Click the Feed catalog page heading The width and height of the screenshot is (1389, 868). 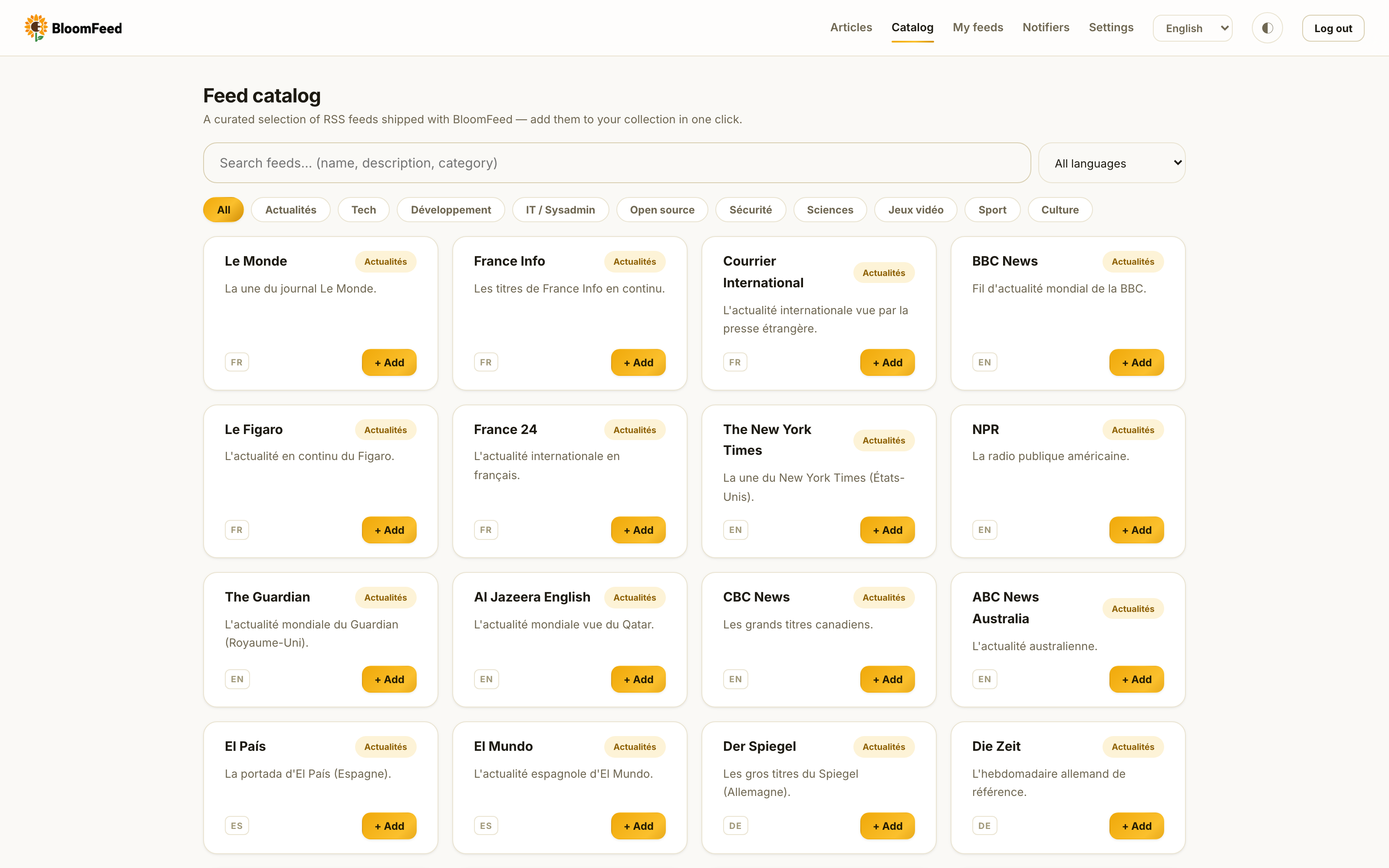coord(262,96)
